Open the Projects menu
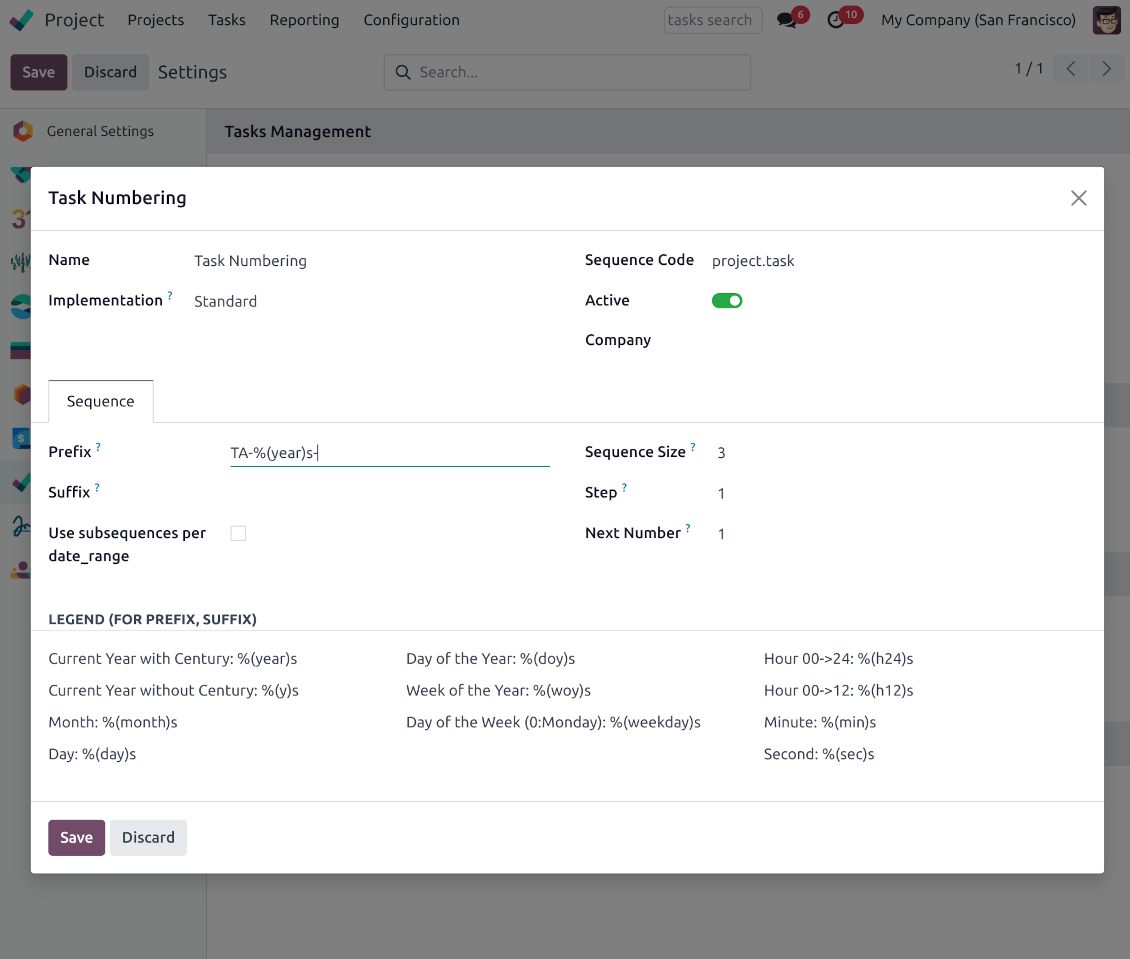The image size is (1130, 959). [x=156, y=20]
